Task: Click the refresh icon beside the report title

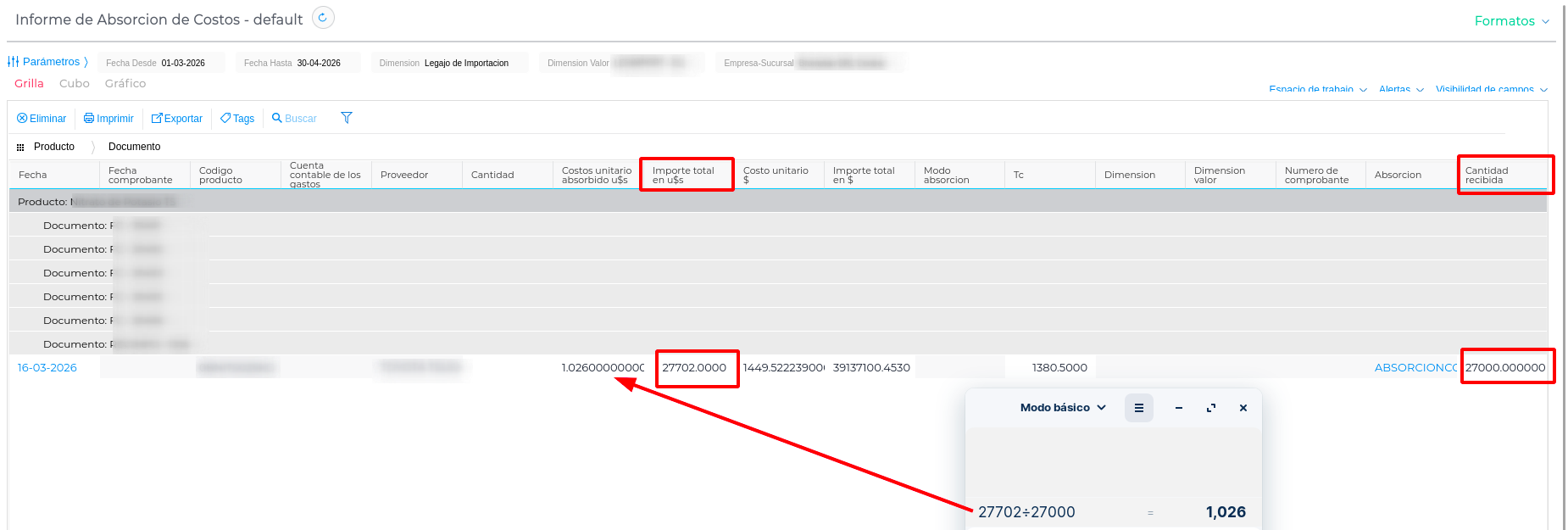Action: 323,18
